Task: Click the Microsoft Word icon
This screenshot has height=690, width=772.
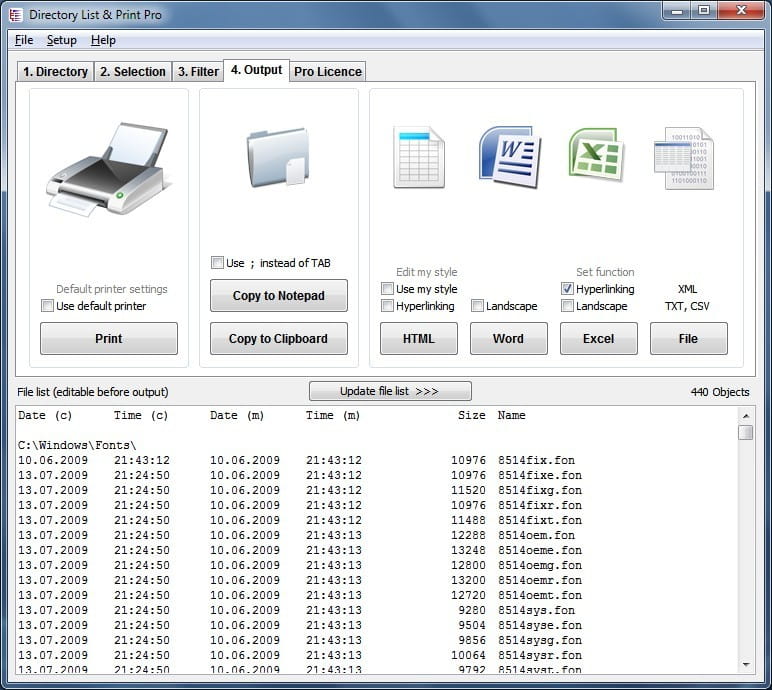Action: [x=509, y=157]
